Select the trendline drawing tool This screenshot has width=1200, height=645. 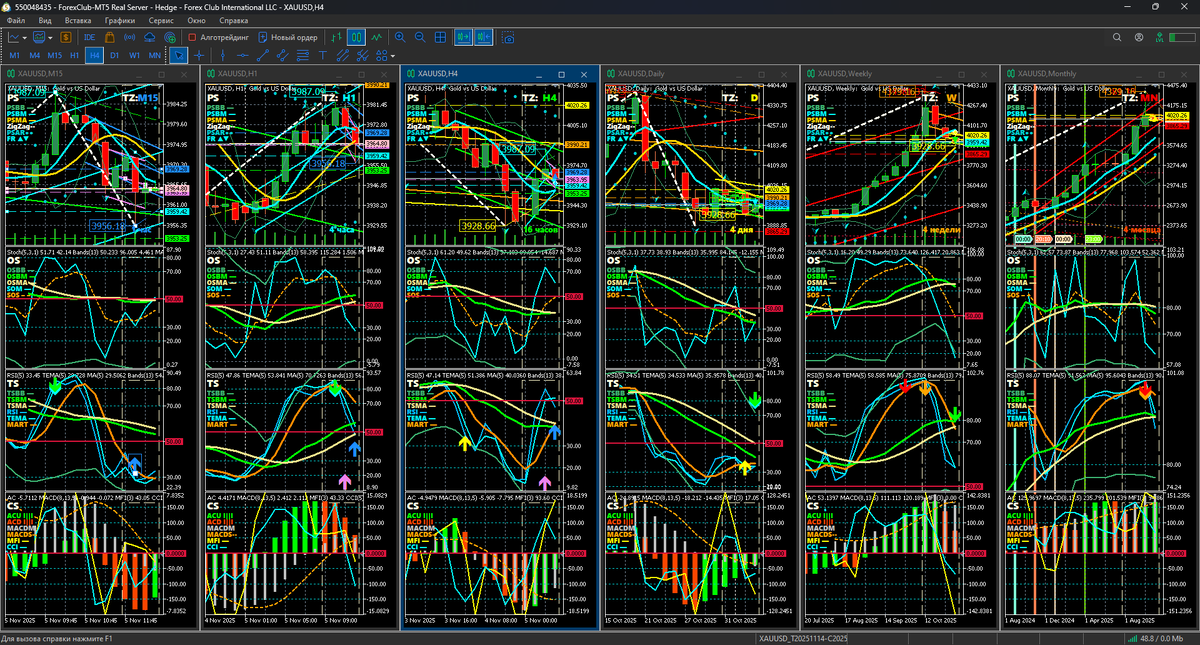(x=262, y=55)
